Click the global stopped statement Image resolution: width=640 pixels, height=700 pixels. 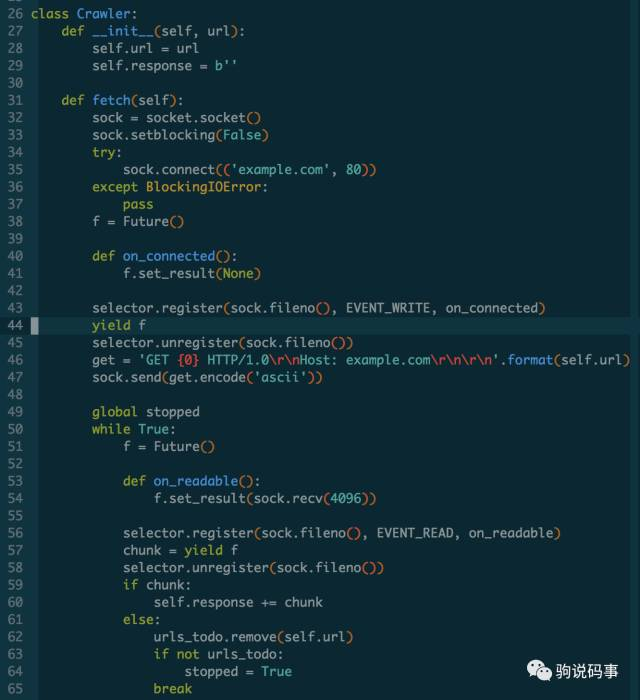tap(145, 412)
